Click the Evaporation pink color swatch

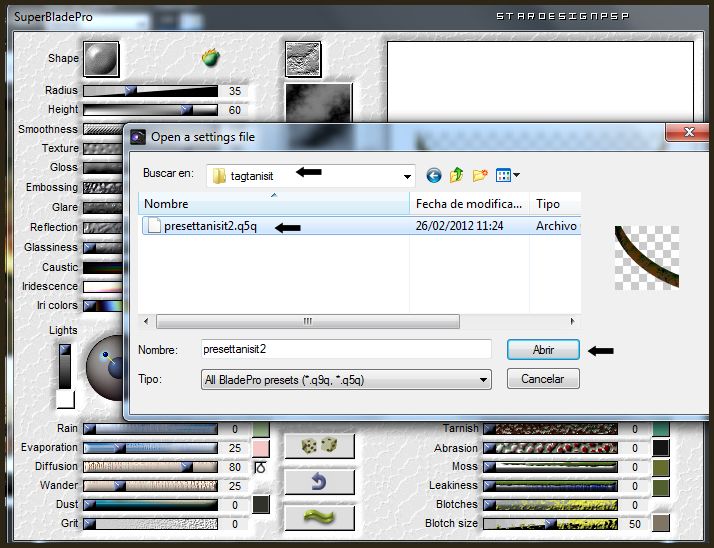click(261, 448)
